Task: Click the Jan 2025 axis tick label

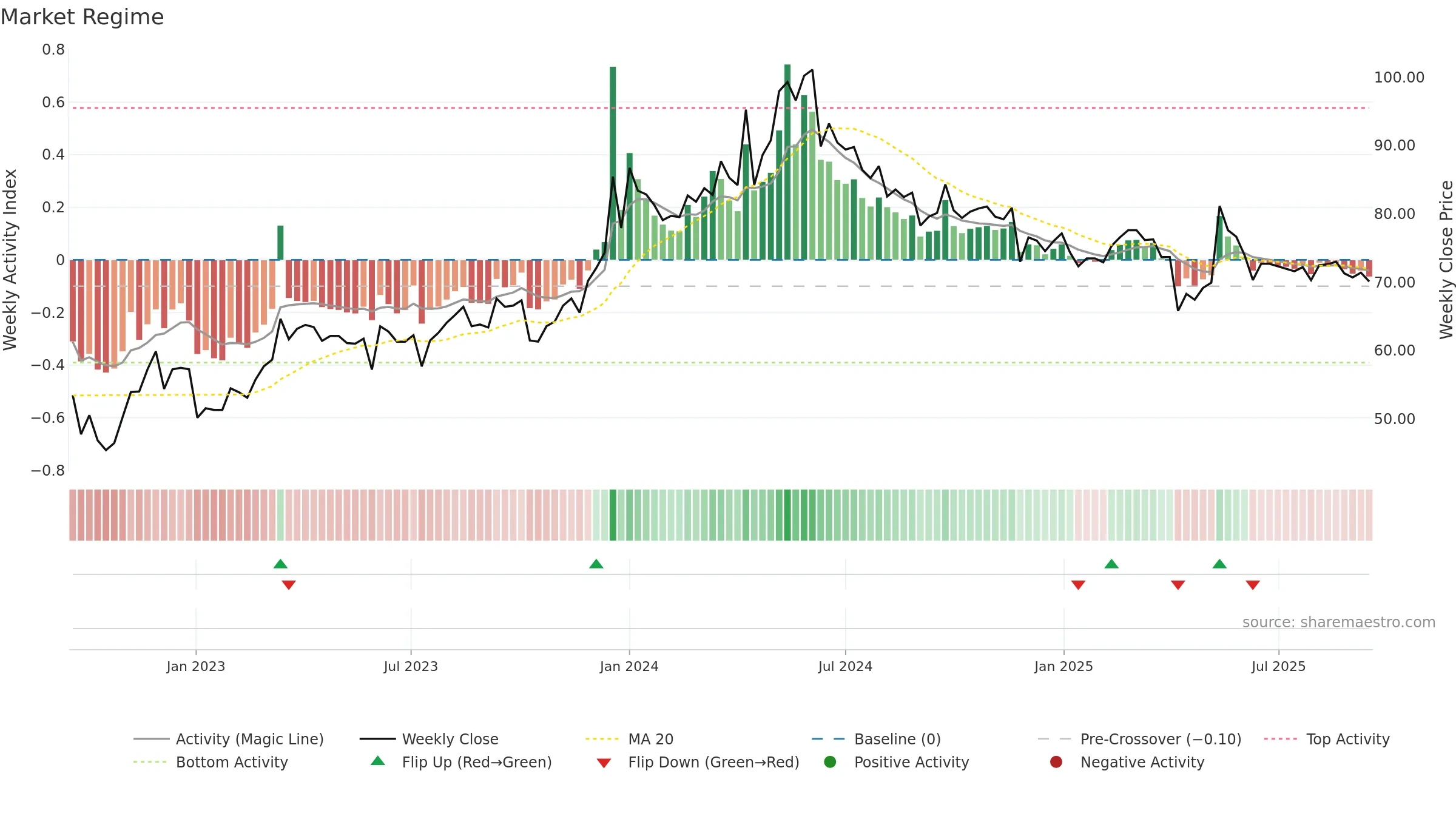Action: (1063, 666)
